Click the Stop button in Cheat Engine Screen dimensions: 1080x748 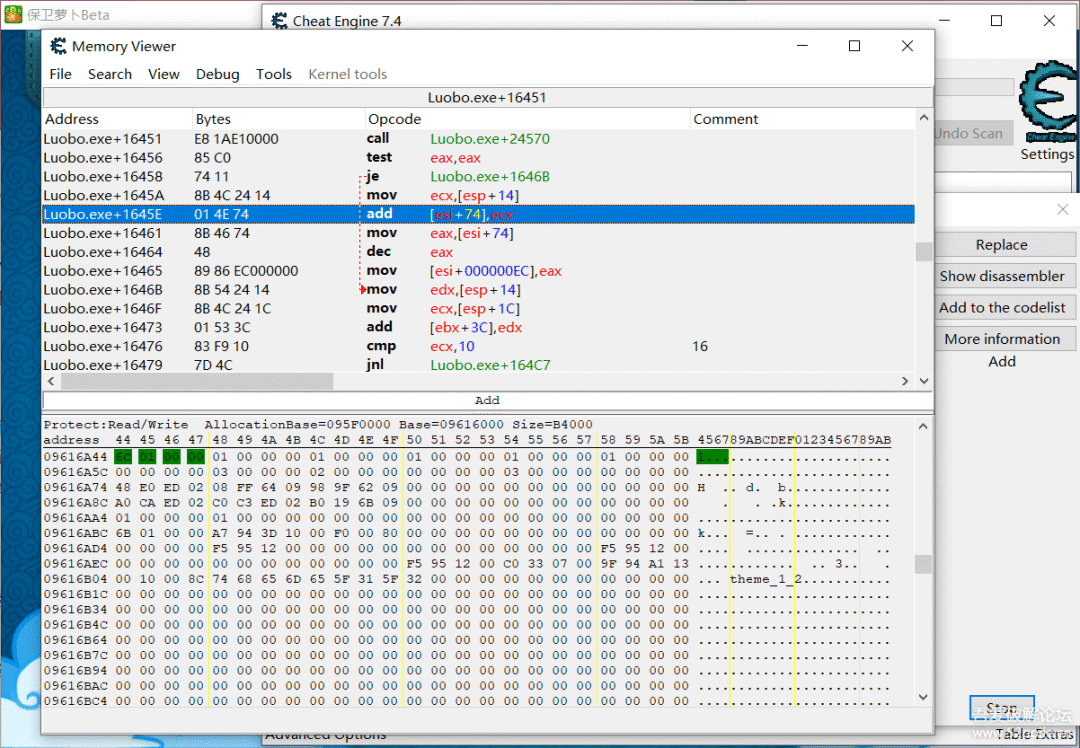click(x=1001, y=708)
